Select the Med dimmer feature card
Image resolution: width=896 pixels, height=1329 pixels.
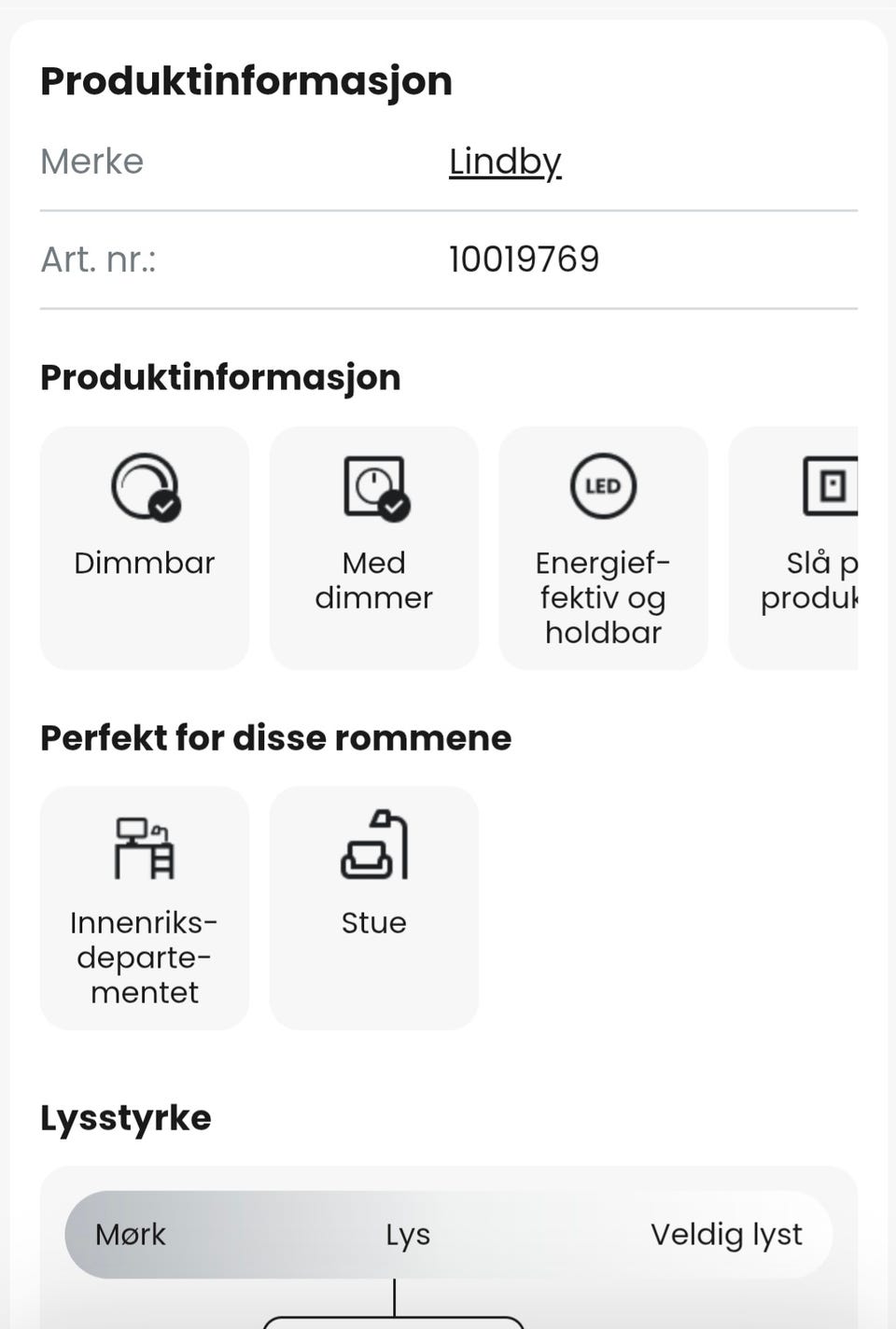(x=374, y=548)
